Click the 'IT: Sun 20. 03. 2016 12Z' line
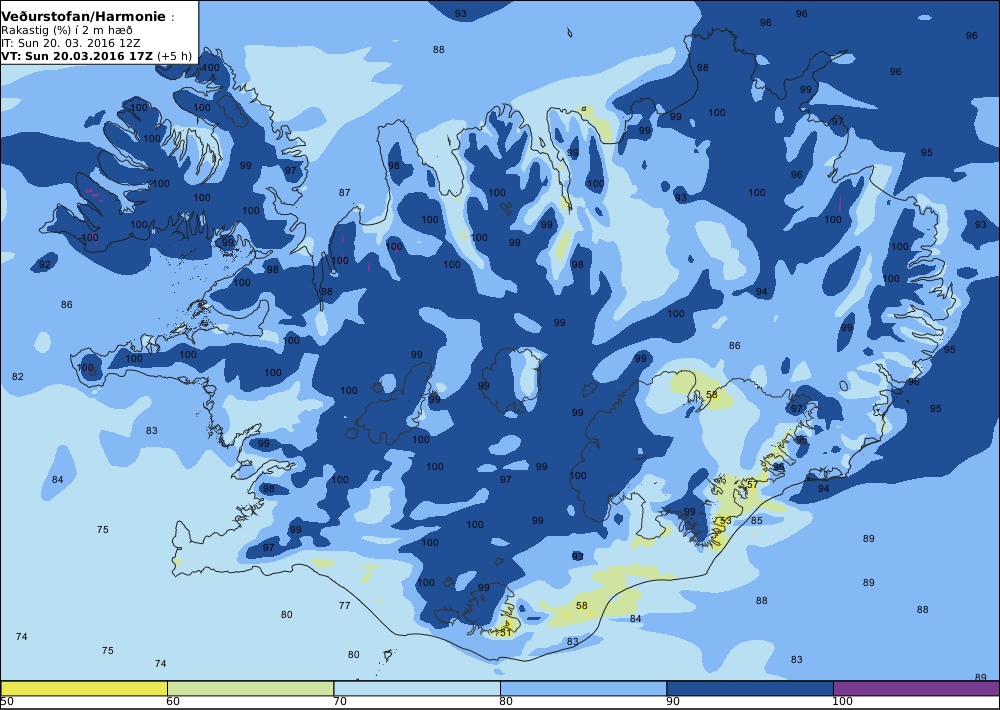 coord(70,43)
